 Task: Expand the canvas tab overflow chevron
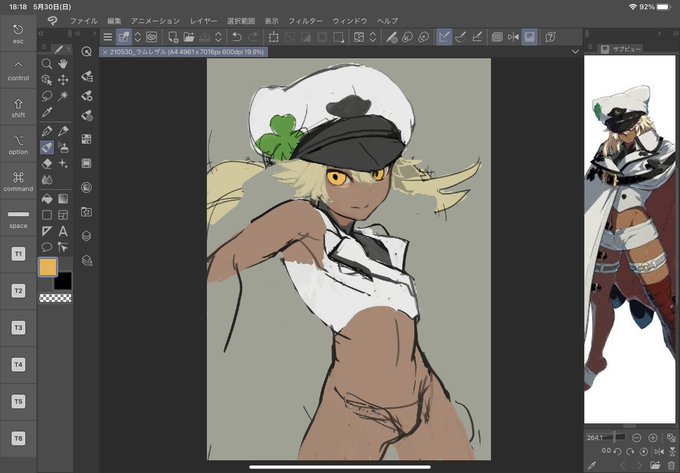click(575, 52)
